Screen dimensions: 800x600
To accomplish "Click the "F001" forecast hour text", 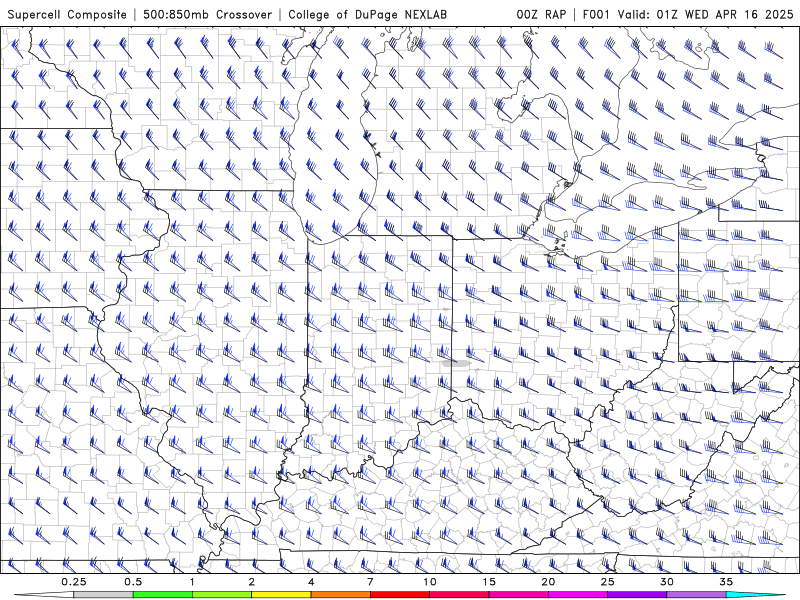I will [596, 14].
